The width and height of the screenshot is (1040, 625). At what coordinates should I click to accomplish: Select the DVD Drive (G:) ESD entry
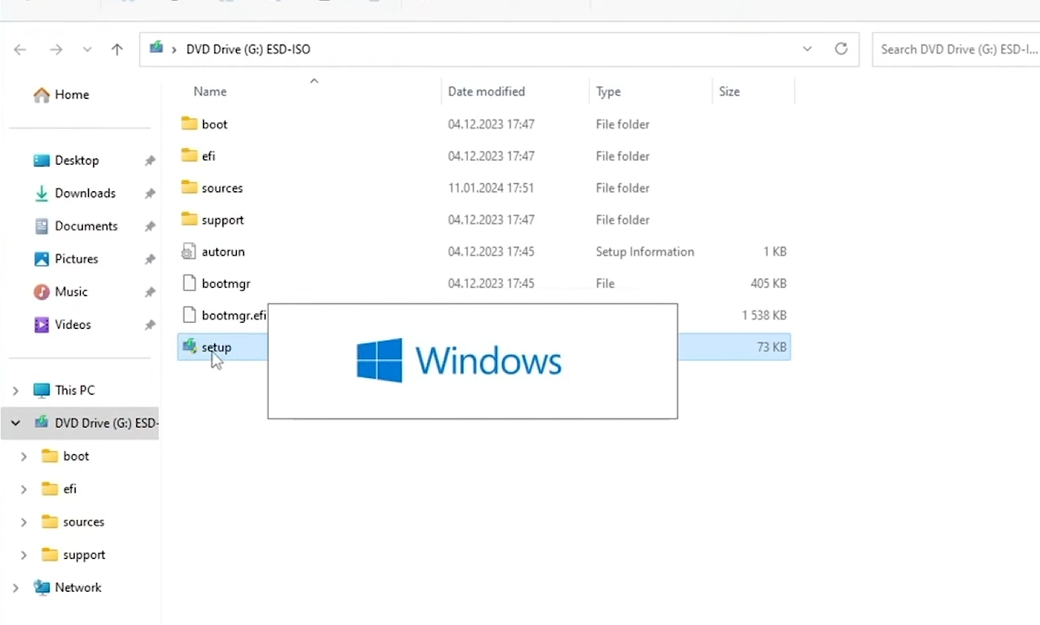click(x=100, y=422)
